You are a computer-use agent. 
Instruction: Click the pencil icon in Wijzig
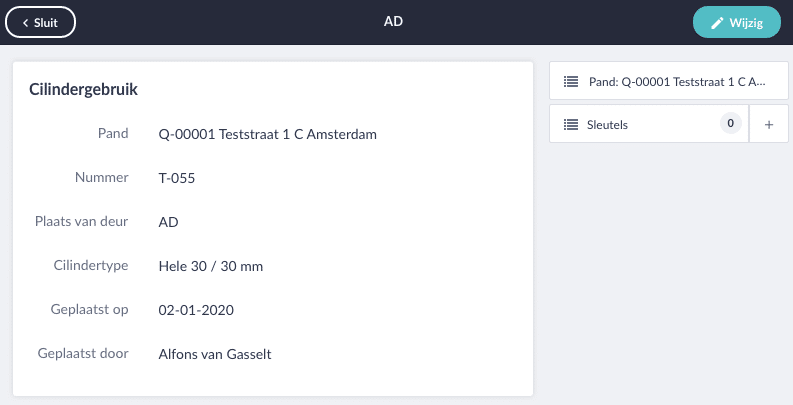[717, 23]
